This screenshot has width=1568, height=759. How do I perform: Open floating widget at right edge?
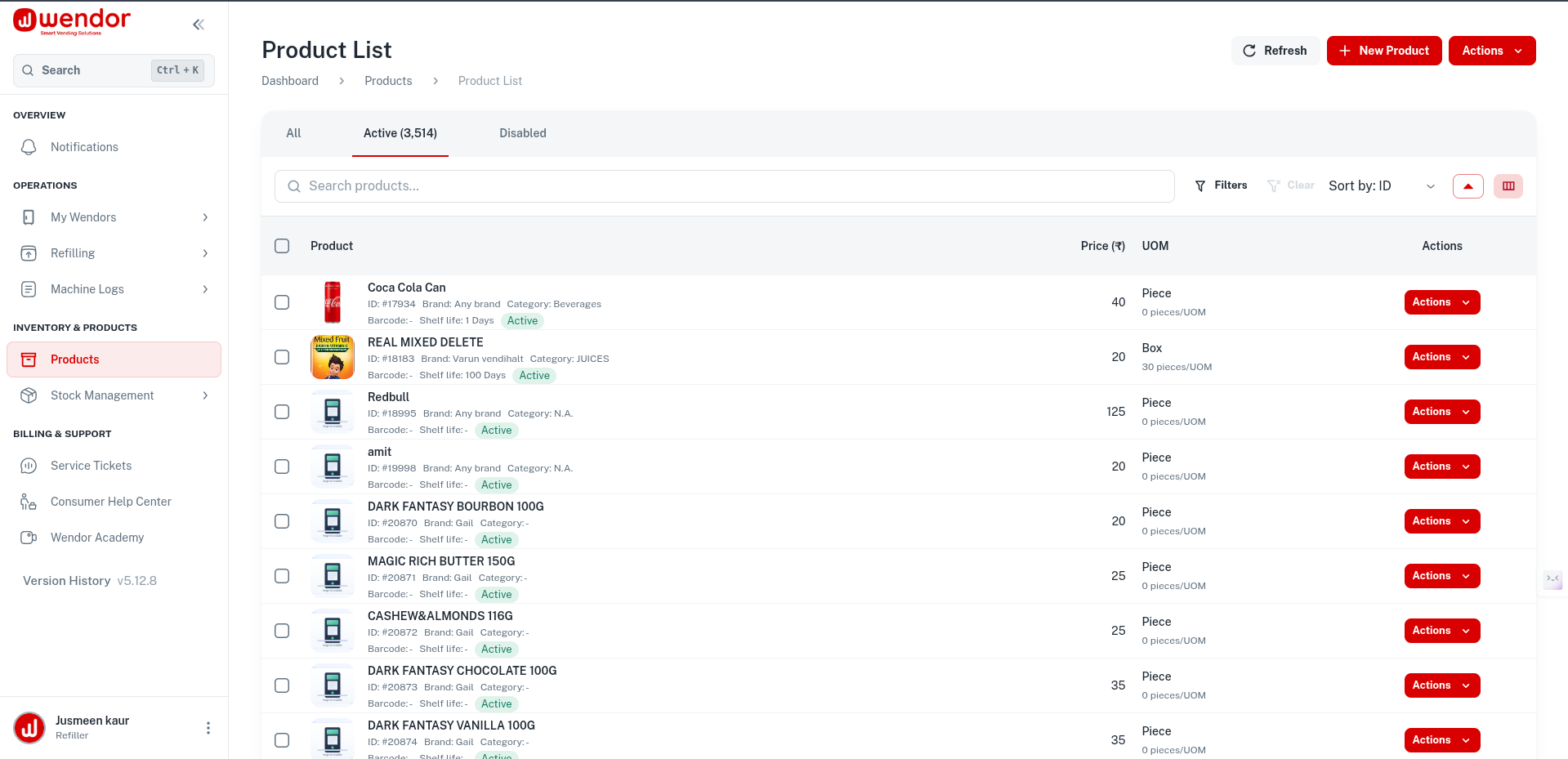pos(1552,579)
